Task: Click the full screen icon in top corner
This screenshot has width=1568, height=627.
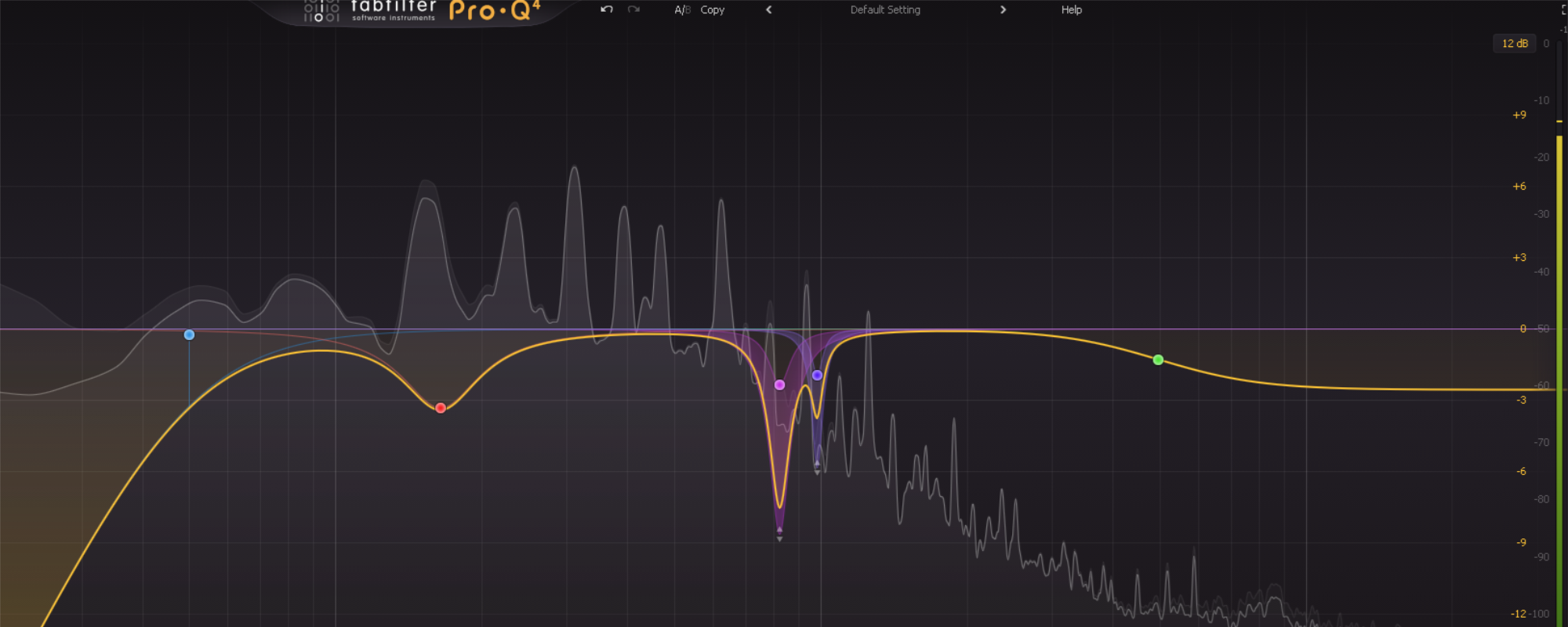Action: coord(1564,9)
